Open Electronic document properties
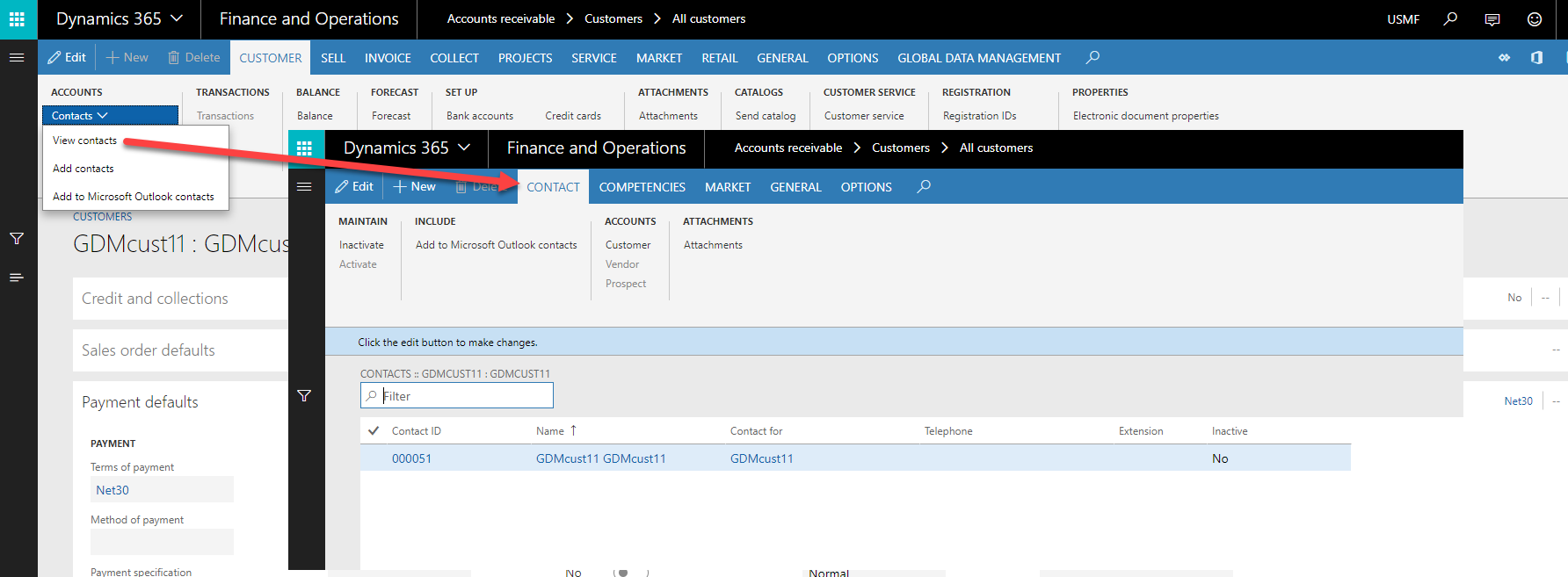Image resolution: width=1568 pixels, height=577 pixels. click(x=1145, y=116)
